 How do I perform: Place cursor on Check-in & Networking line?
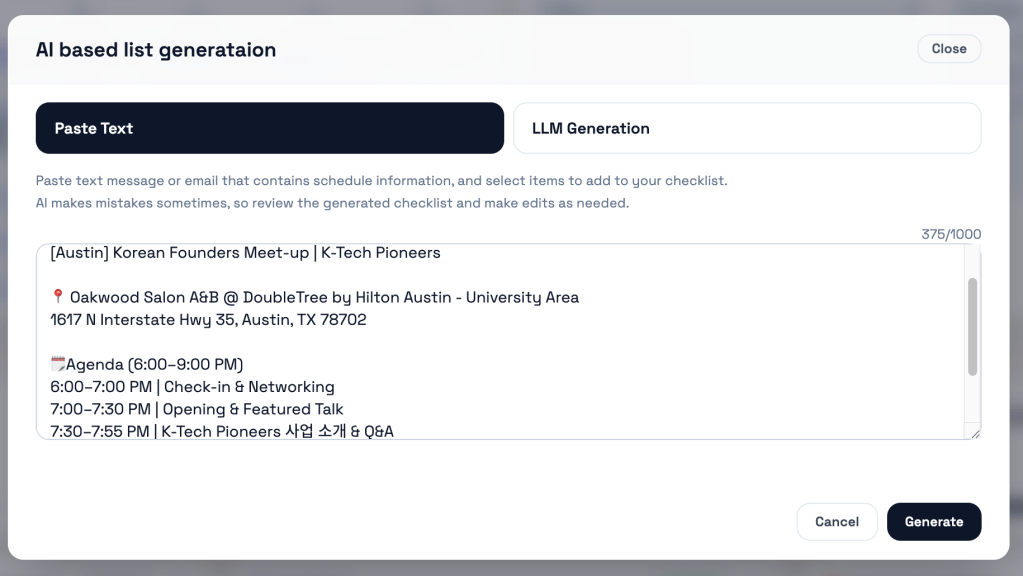pos(192,387)
